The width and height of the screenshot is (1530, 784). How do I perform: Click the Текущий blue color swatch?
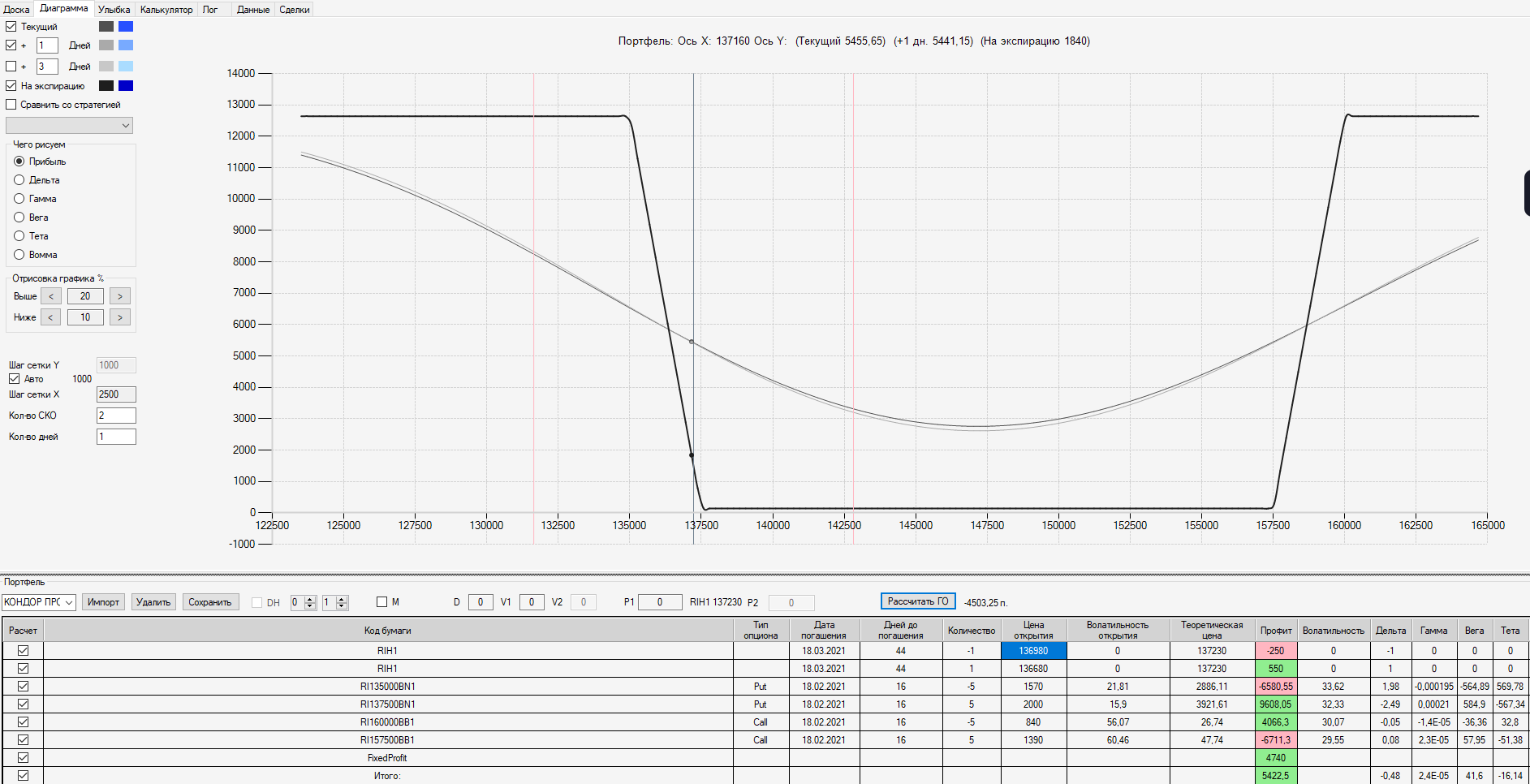(x=126, y=26)
